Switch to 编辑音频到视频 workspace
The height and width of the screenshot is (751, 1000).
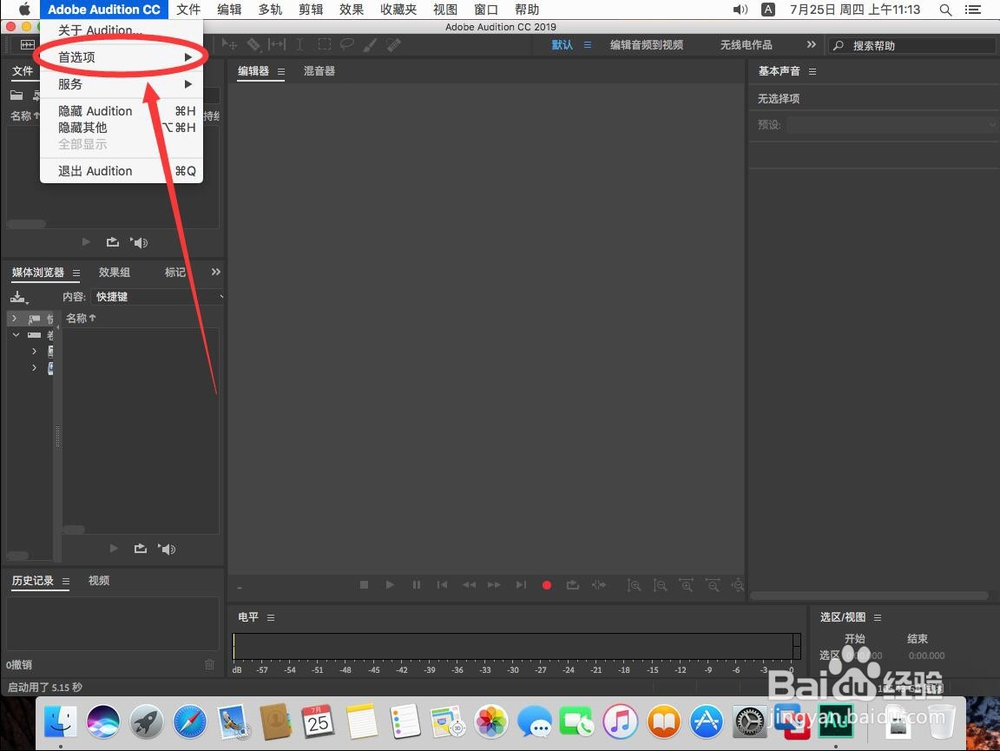pyautogui.click(x=646, y=45)
